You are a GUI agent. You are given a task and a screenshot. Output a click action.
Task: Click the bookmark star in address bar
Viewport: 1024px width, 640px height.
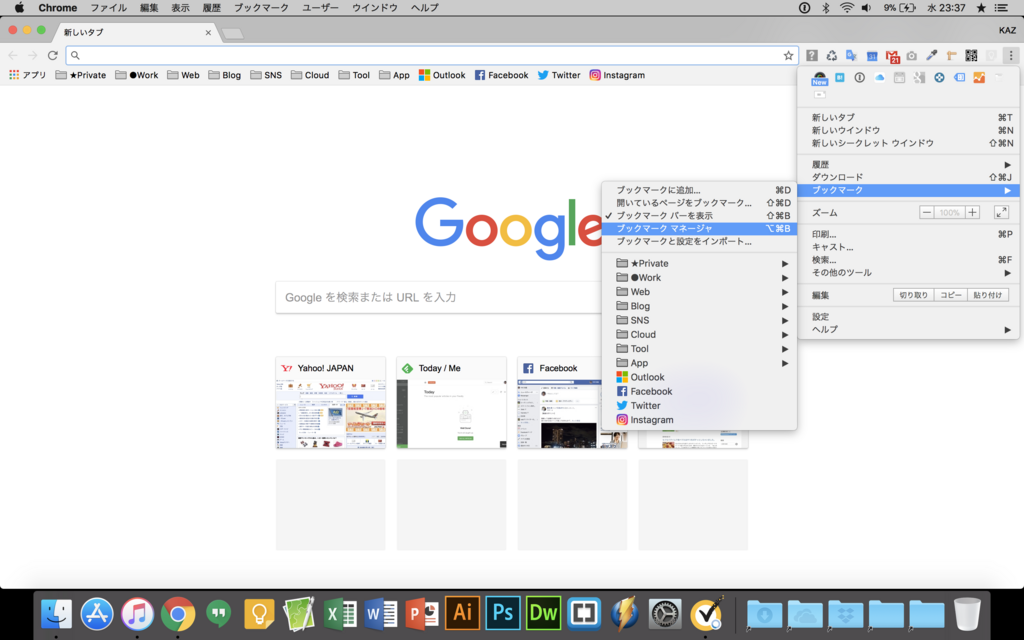click(788, 56)
